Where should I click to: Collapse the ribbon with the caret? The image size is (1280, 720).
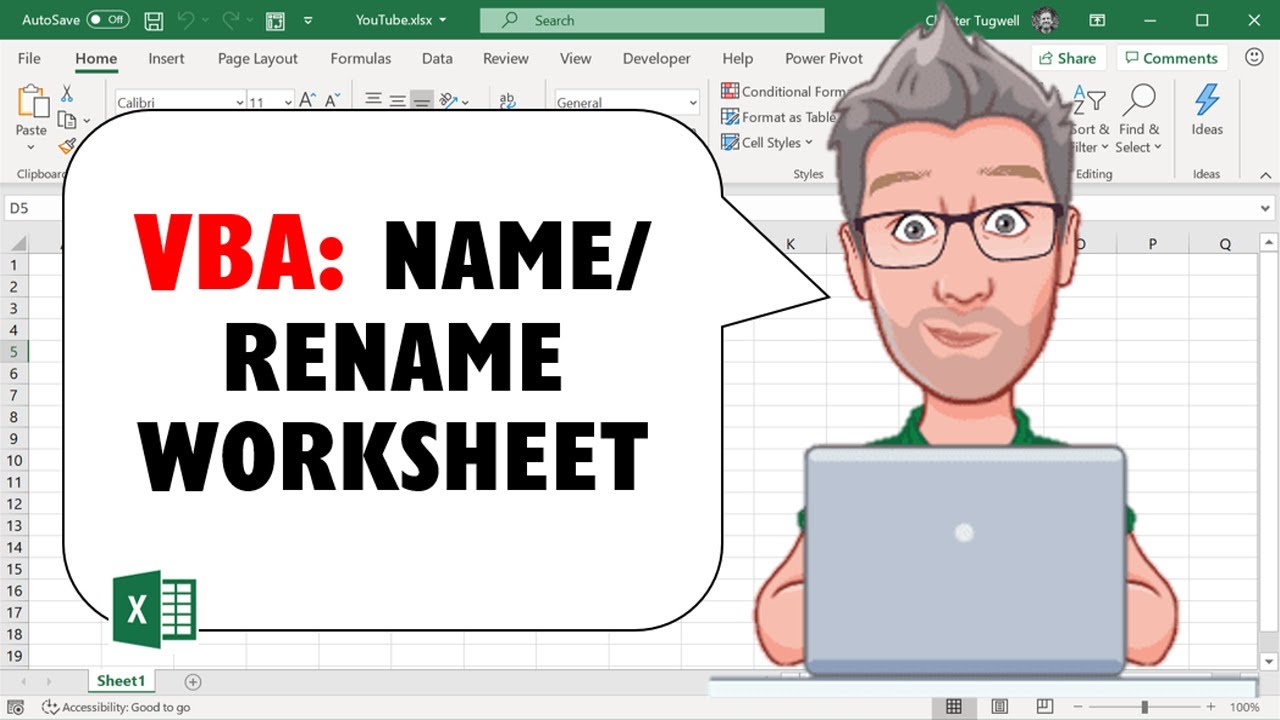point(1264,174)
